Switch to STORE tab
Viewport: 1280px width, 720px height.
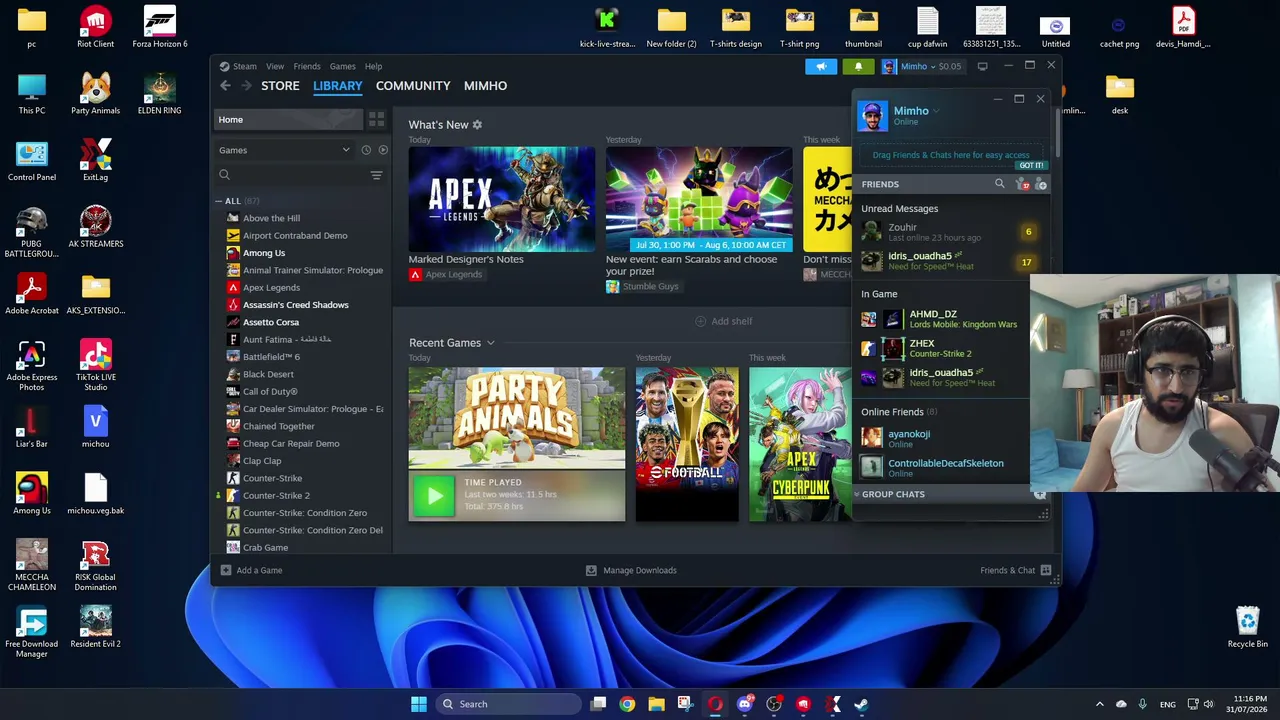[280, 86]
